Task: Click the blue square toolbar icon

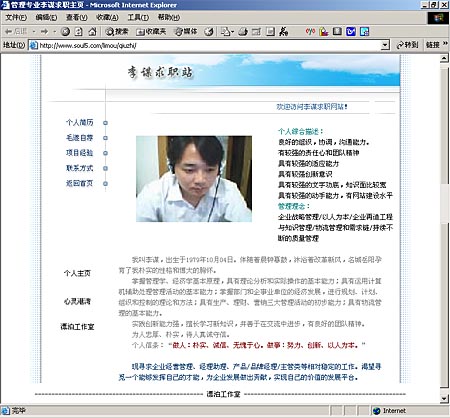Action: pos(351,32)
